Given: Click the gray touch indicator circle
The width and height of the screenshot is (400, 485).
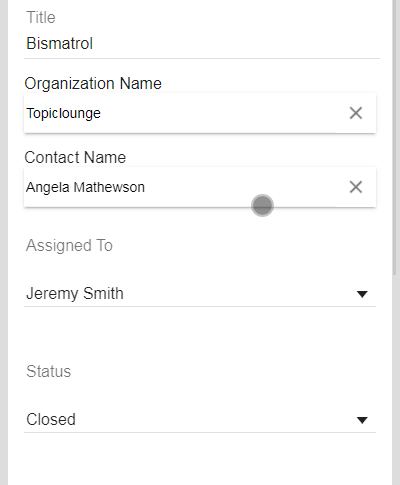Looking at the screenshot, I should click(262, 205).
